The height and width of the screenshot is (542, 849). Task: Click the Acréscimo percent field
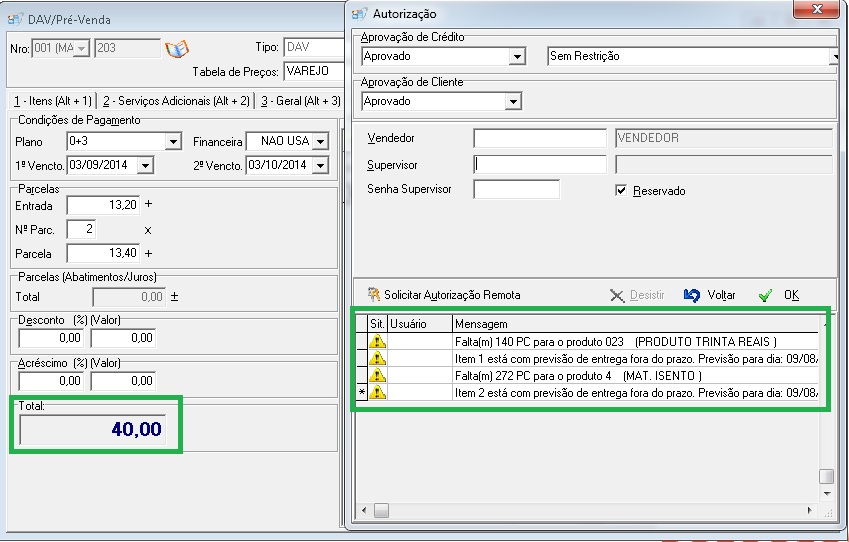pyautogui.click(x=51, y=381)
